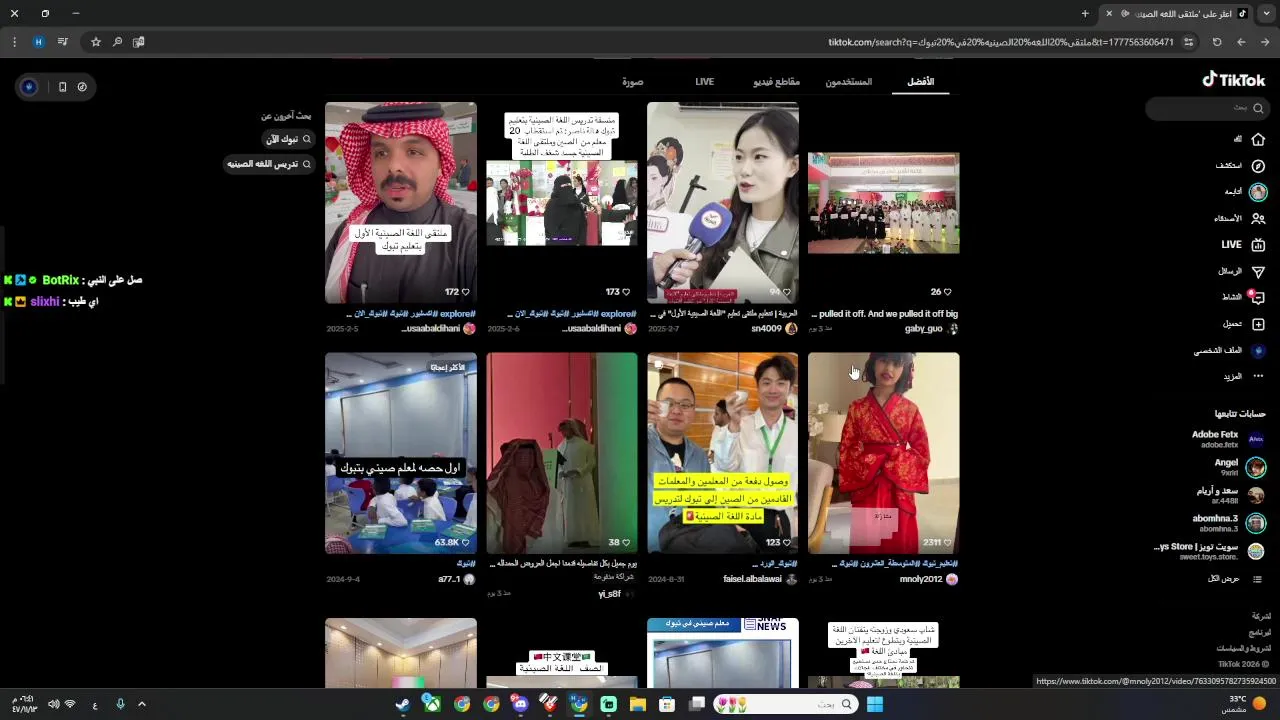1280x720 pixels.
Task: Open Messages paper-plane icon in the sidebar
Action: [x=1258, y=272]
